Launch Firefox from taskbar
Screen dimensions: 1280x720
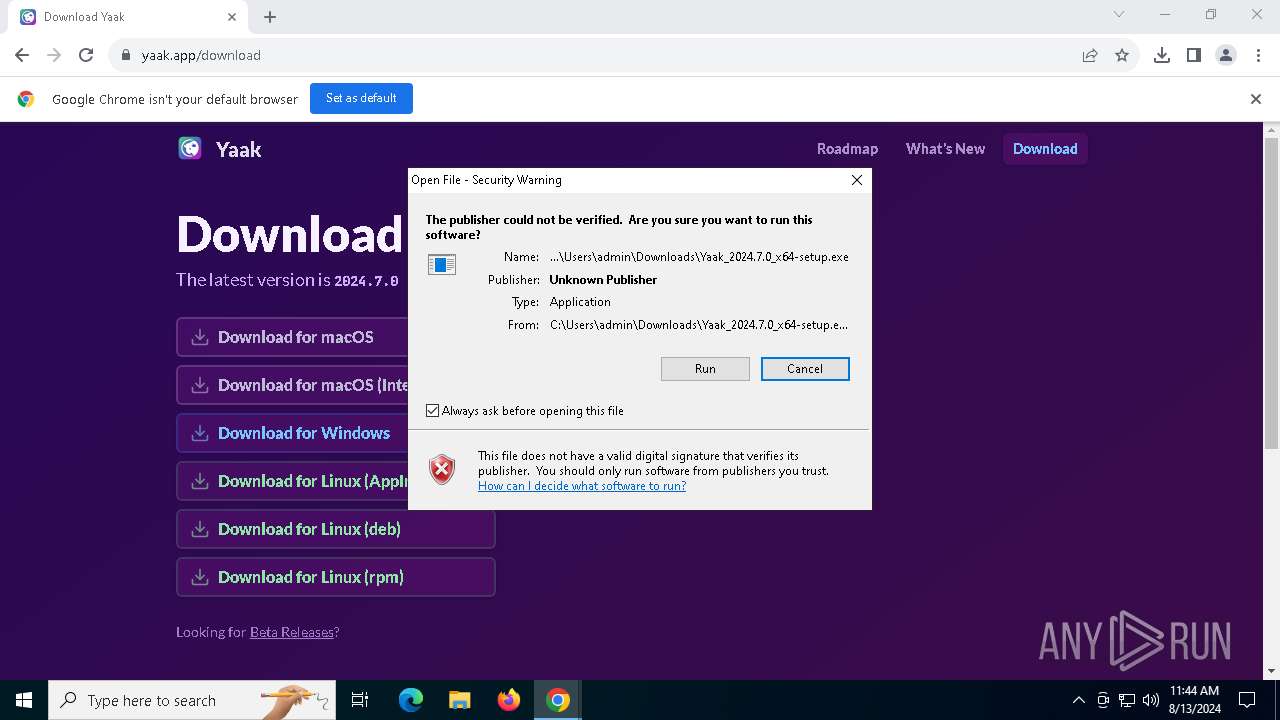tap(509, 700)
